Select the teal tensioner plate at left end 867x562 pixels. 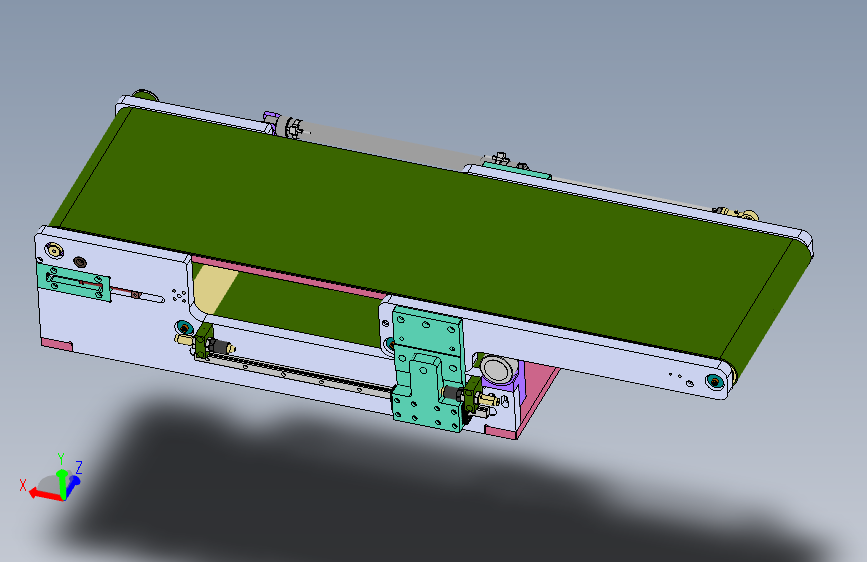pyautogui.click(x=74, y=282)
